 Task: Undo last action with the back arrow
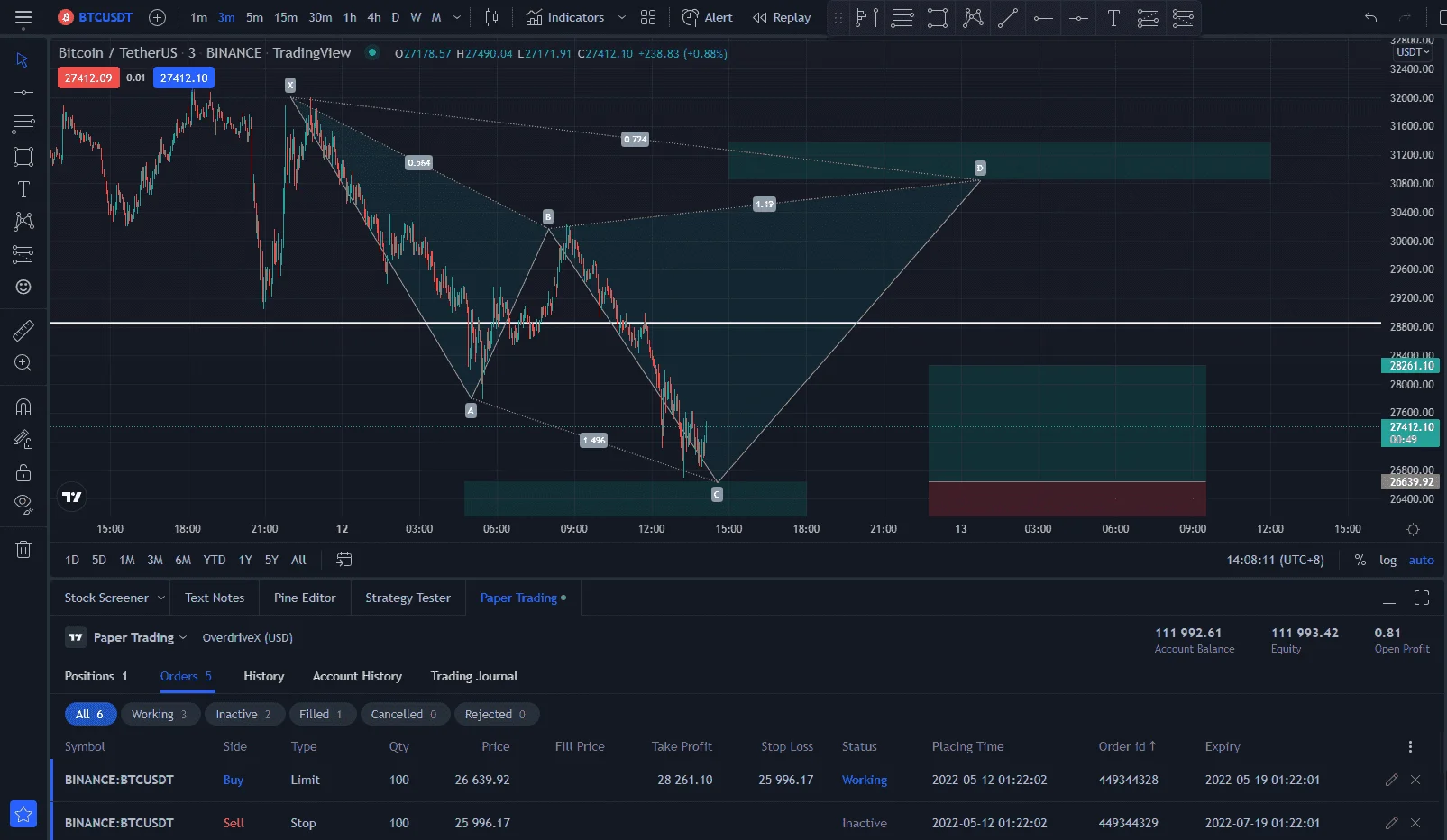click(1370, 17)
